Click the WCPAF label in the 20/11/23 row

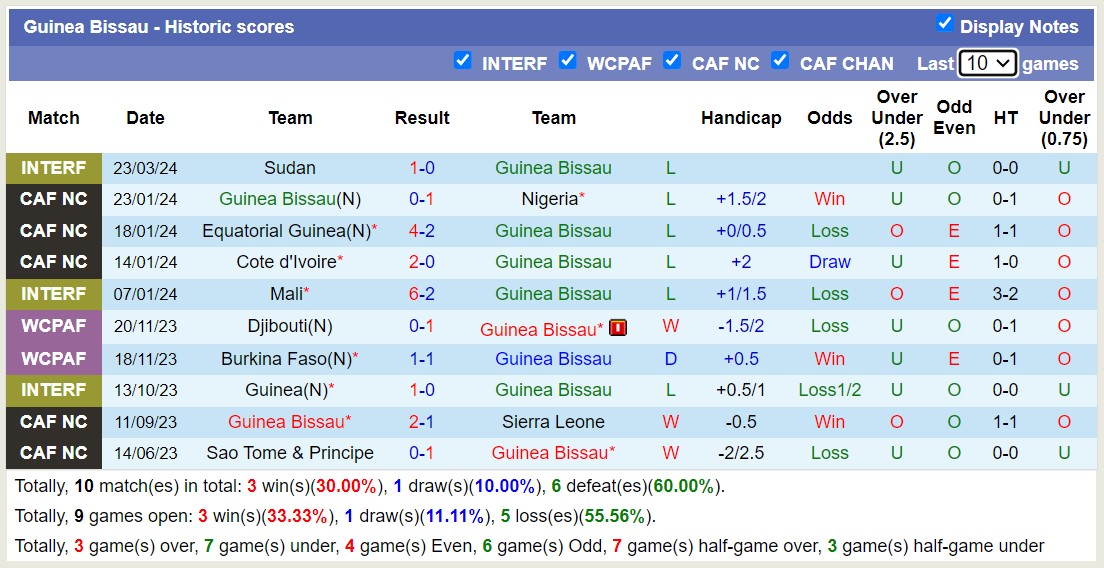54,326
